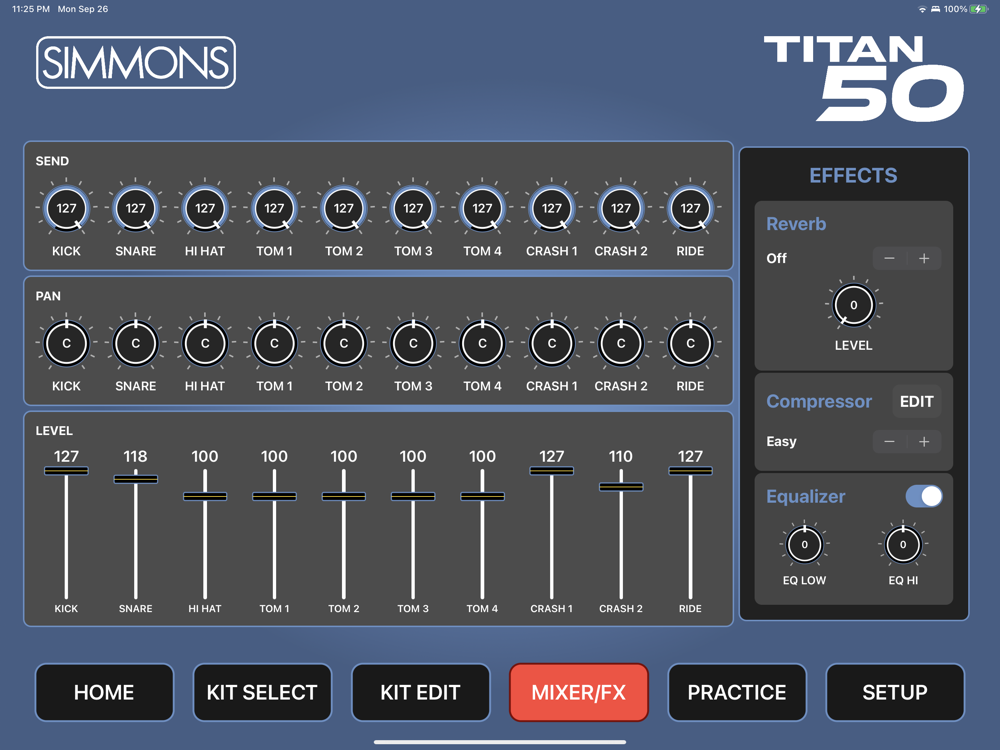Image resolution: width=1000 pixels, height=750 pixels.
Task: Step Compressor preset forward with plus
Action: [x=924, y=441]
